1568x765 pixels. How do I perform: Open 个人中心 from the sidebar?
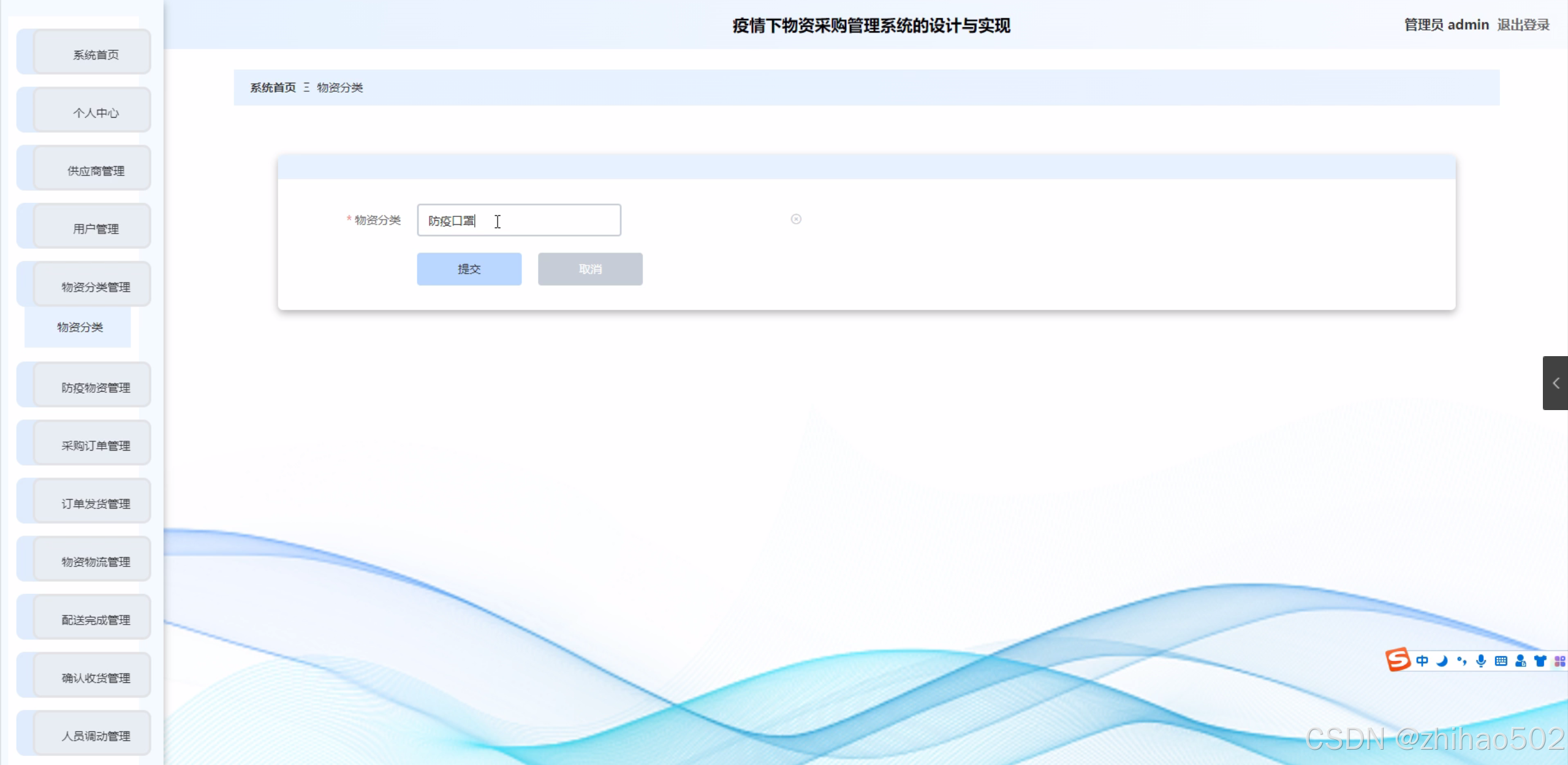coord(95,112)
